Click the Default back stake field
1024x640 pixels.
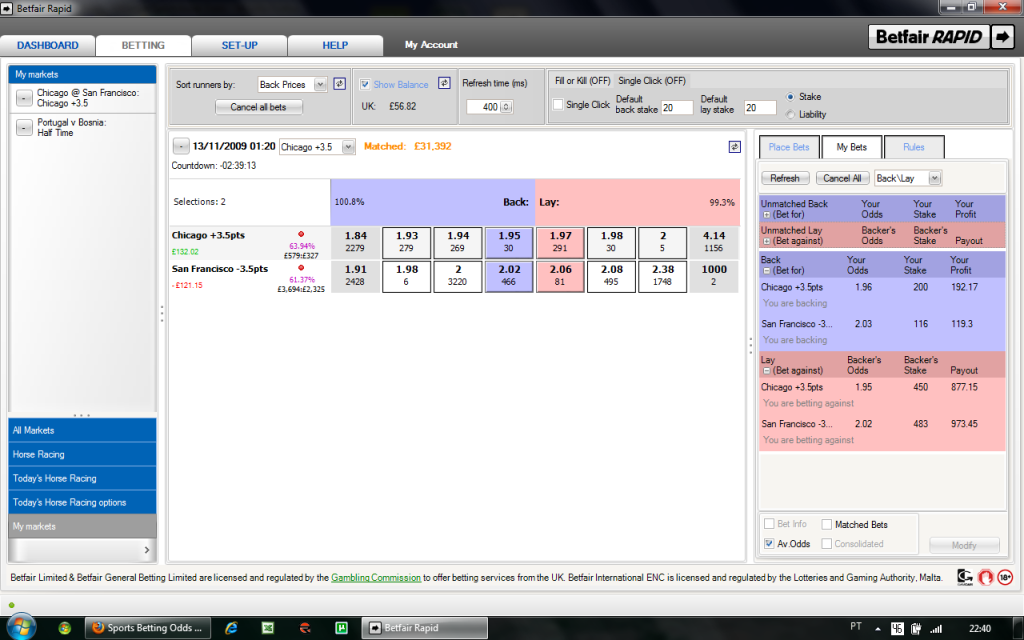[677, 108]
